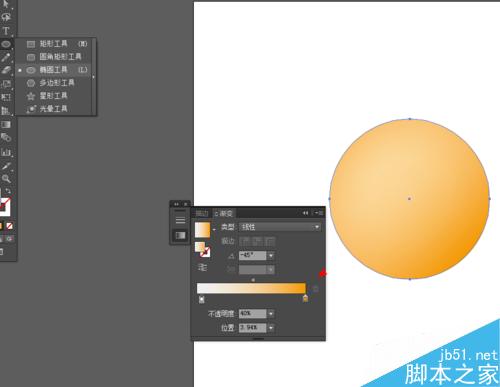Expand collapsed dock with double arrows
Image resolution: width=500 pixels, height=387 pixels.
coord(176,204)
